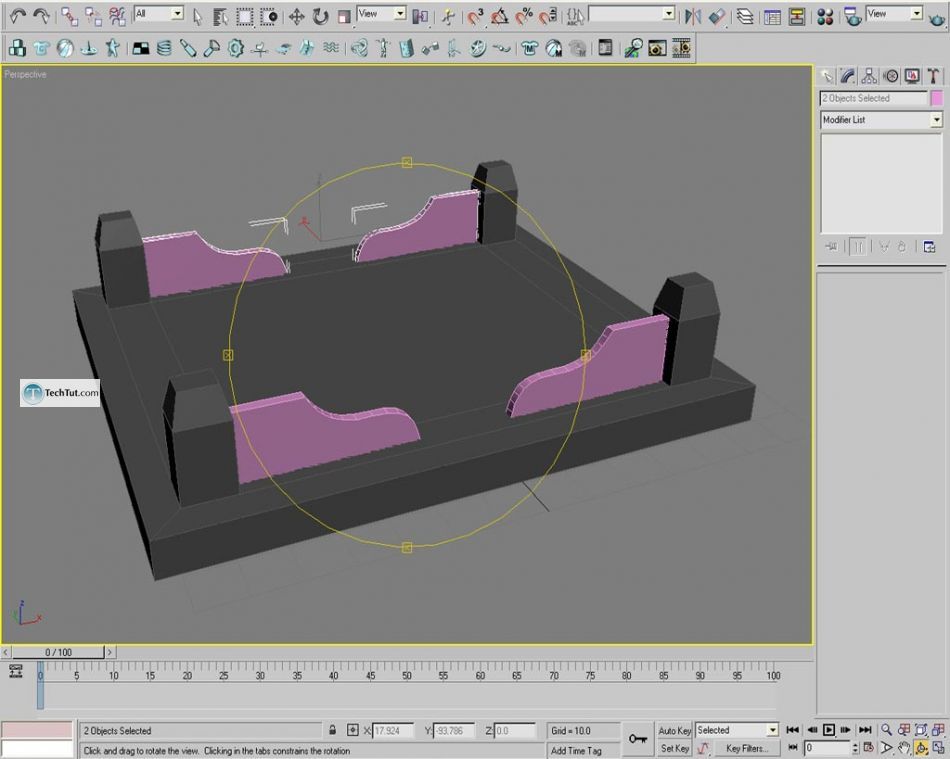Open the Key Filters dialog
Viewport: 950px width, 759px height.
pyautogui.click(x=746, y=749)
